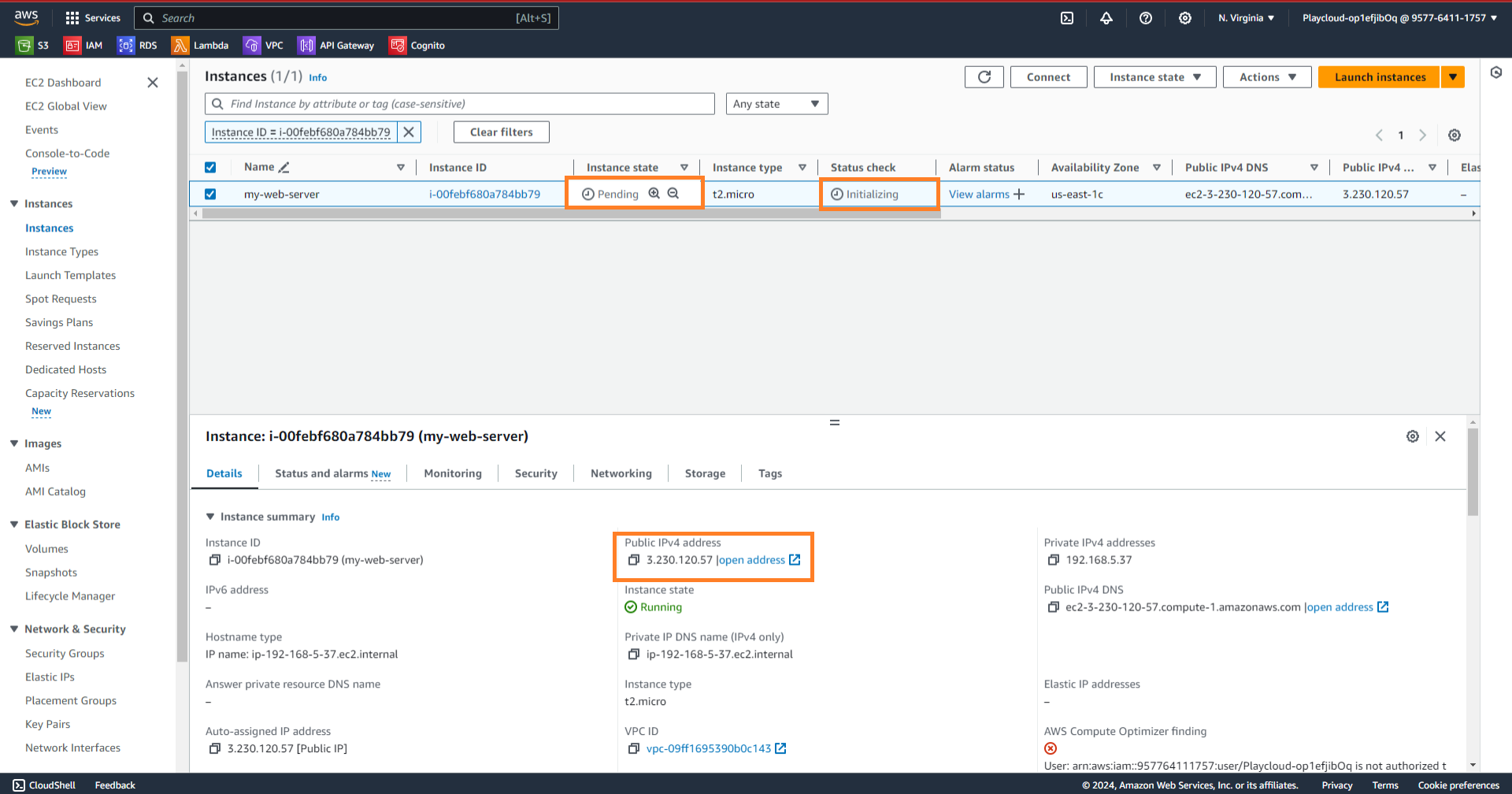Remove the Instance ID filter chip
The width and height of the screenshot is (1512, 794).
(409, 132)
